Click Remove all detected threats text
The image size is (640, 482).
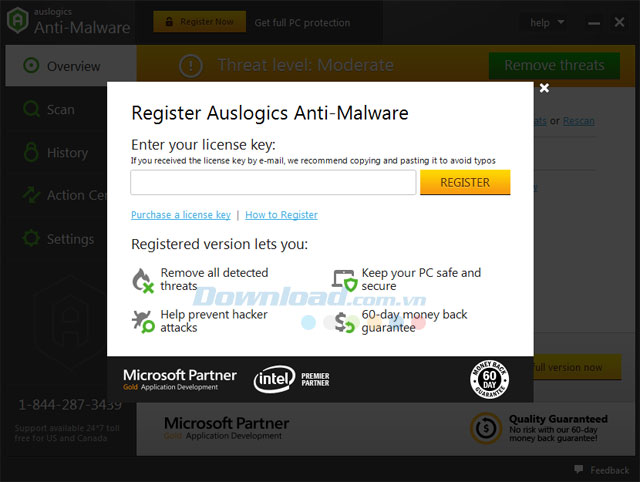(214, 279)
